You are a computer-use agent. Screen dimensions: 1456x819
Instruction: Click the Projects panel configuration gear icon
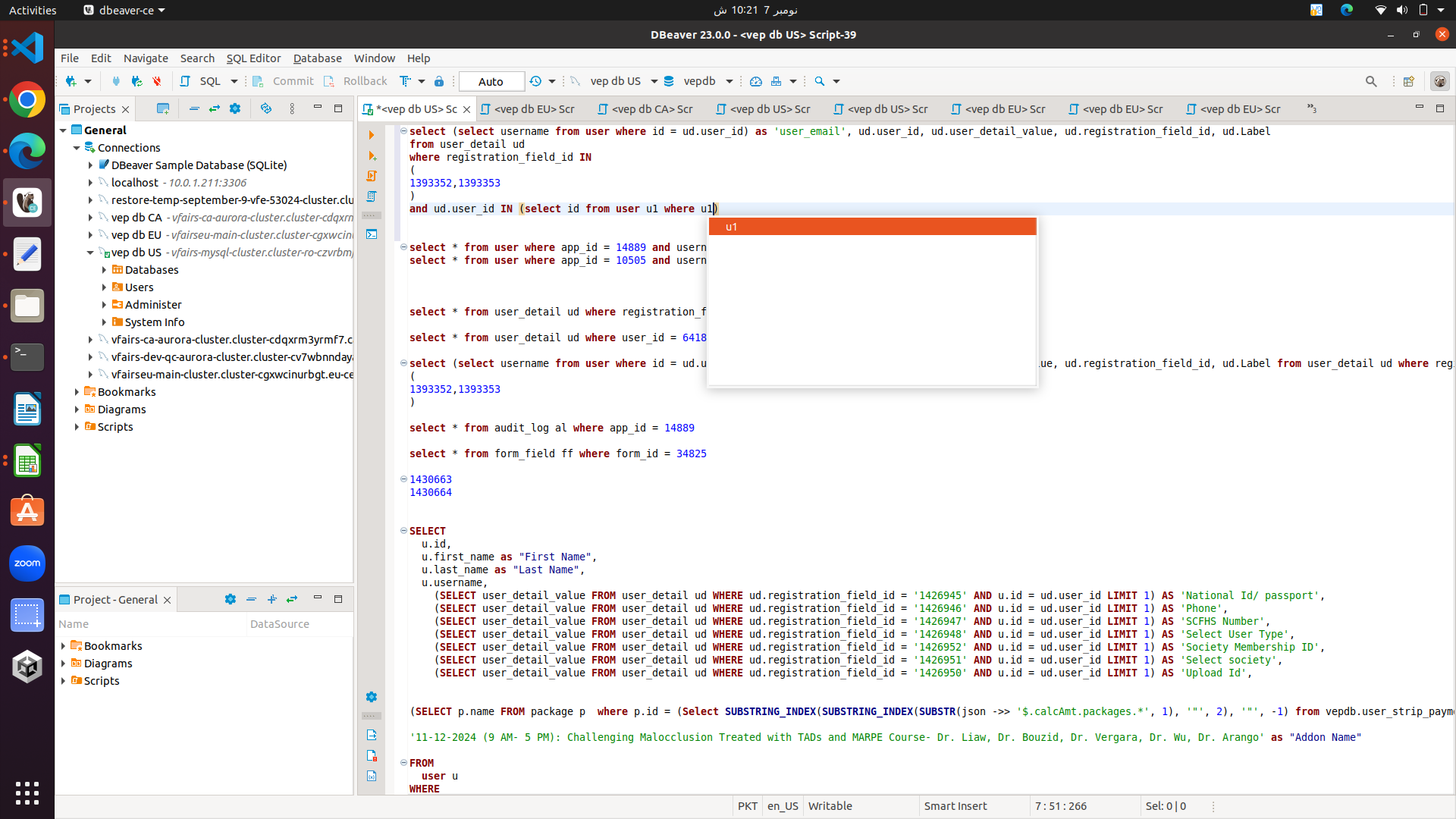pos(235,108)
